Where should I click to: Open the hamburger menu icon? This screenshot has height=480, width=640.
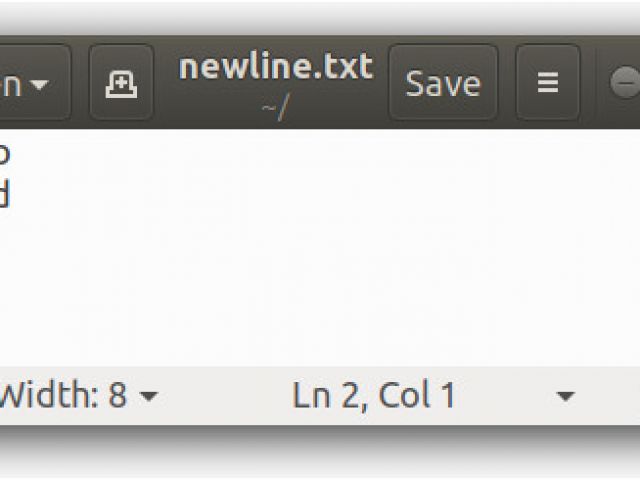[x=547, y=83]
